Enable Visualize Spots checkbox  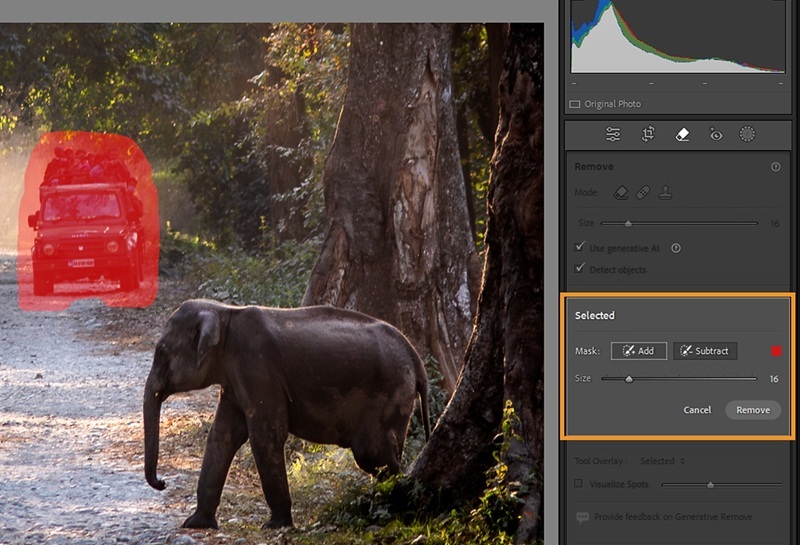coord(578,483)
